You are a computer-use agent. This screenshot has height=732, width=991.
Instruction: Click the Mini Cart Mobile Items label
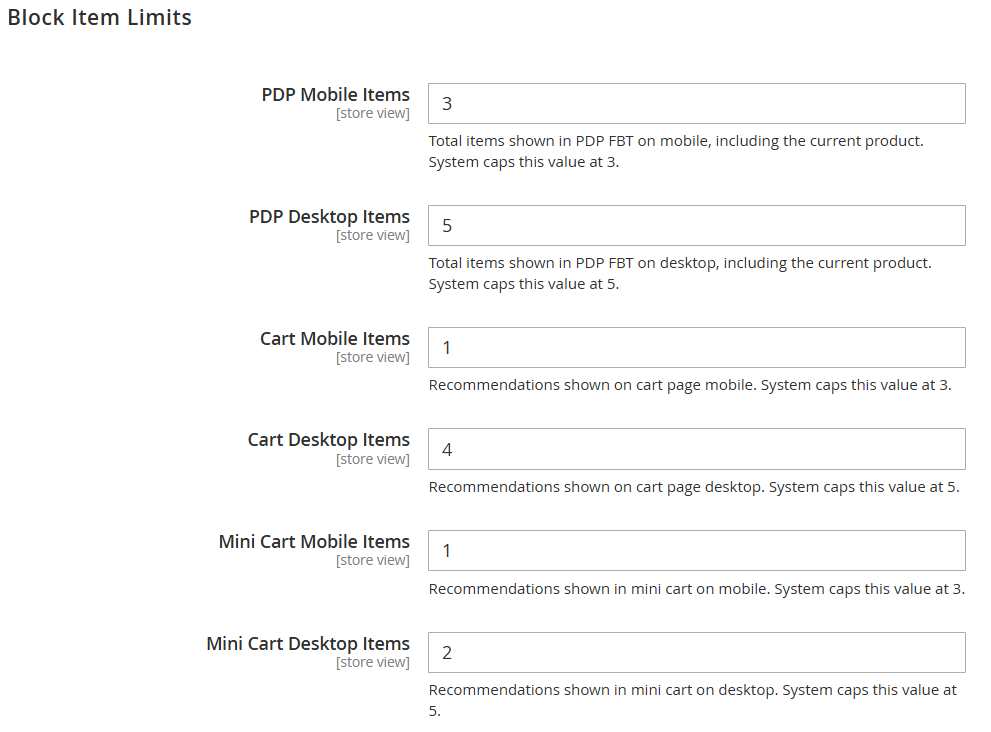coord(314,542)
